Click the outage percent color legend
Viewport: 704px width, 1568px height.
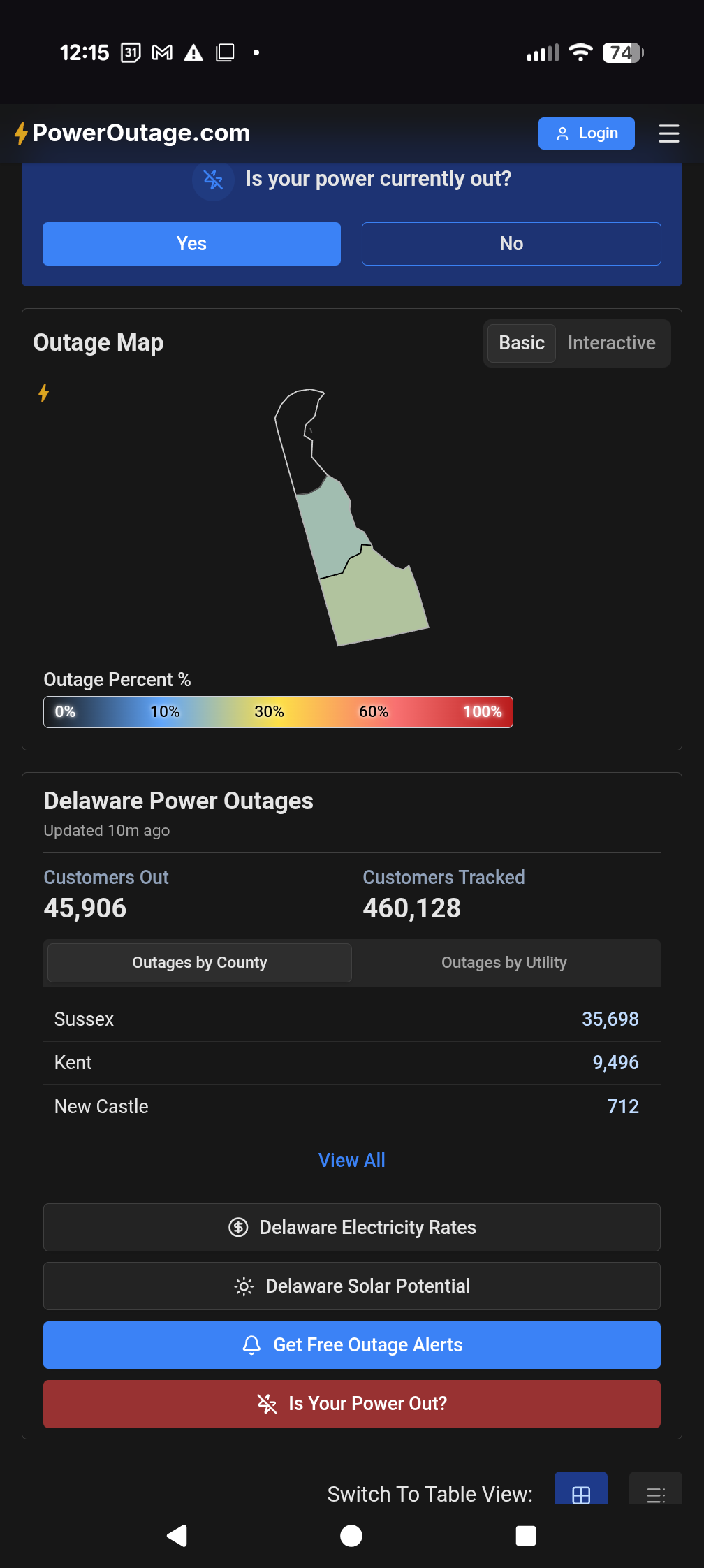pos(278,712)
